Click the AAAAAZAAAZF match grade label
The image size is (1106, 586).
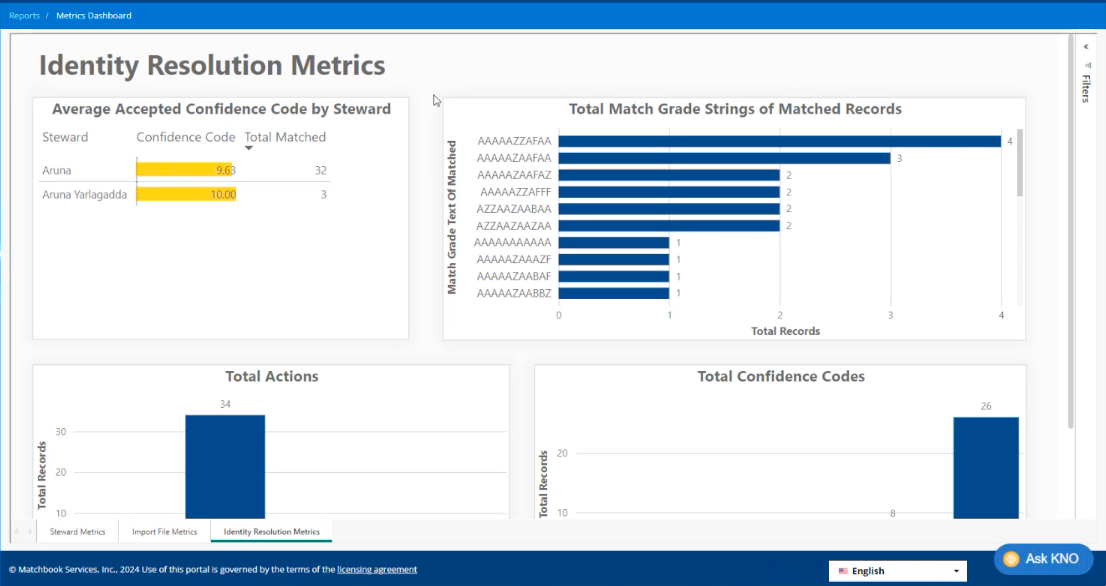[514, 260]
